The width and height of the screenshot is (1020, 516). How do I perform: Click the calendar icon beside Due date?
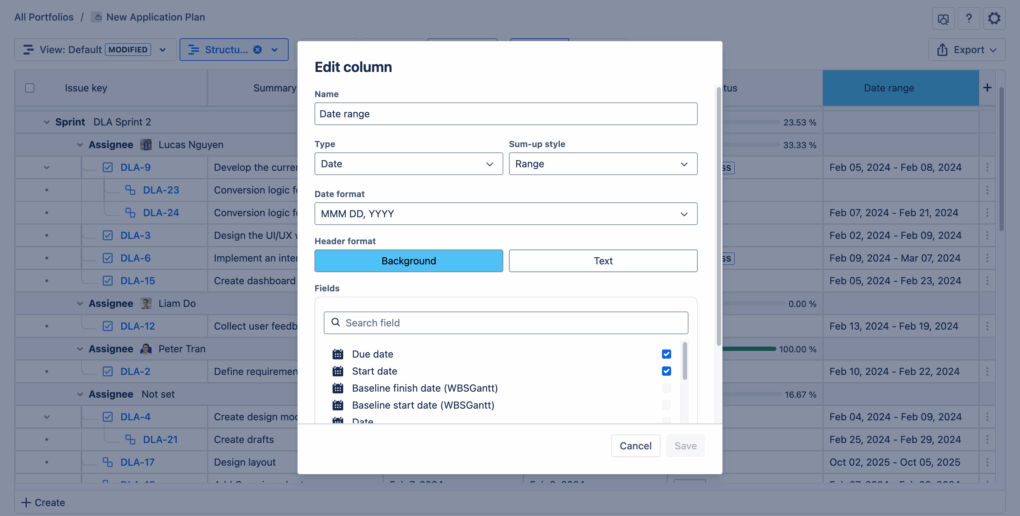(338, 354)
